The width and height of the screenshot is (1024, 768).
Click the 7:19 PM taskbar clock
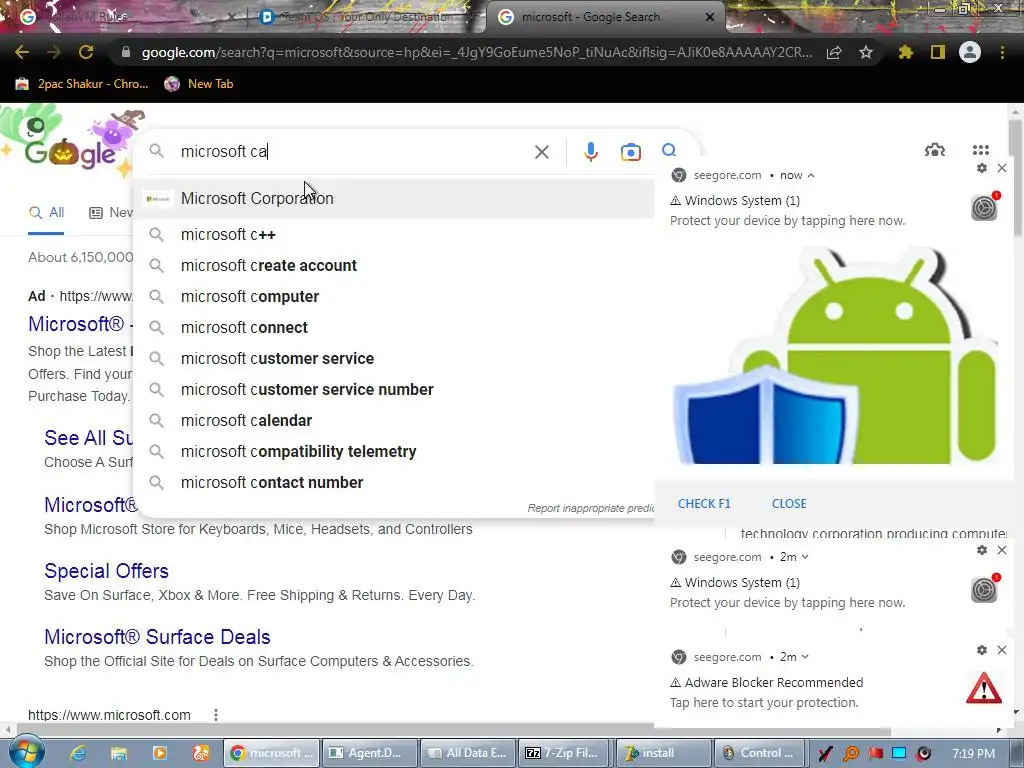974,753
